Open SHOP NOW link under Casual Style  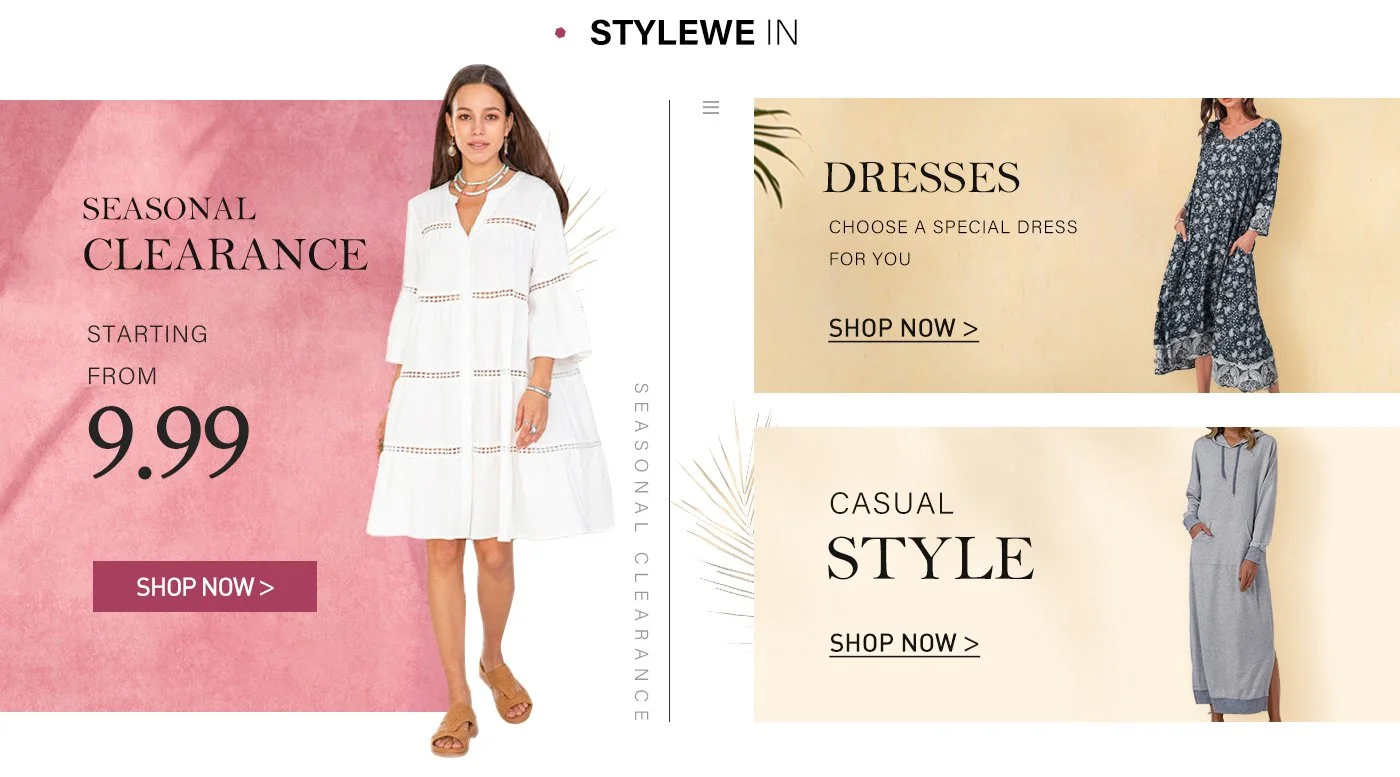(904, 644)
